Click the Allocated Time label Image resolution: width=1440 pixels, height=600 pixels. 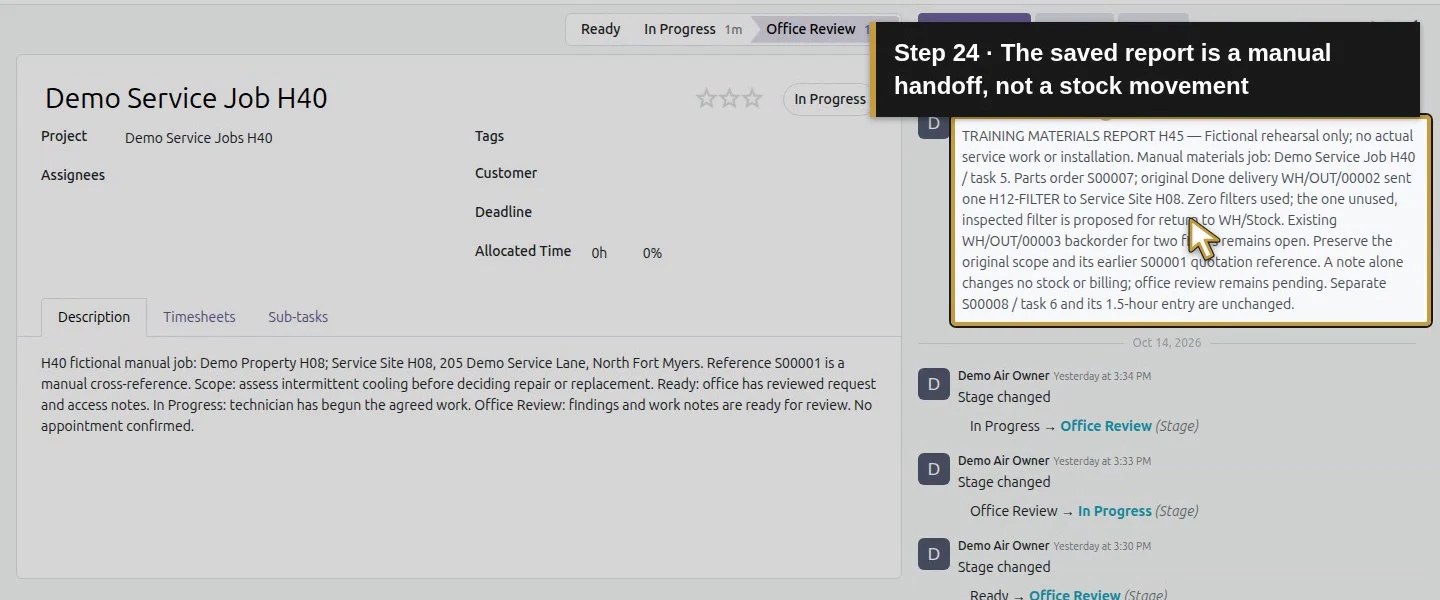523,251
